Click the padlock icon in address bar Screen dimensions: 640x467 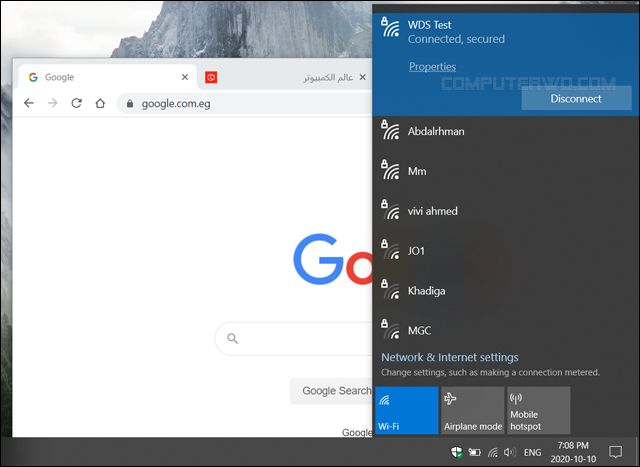pos(130,104)
